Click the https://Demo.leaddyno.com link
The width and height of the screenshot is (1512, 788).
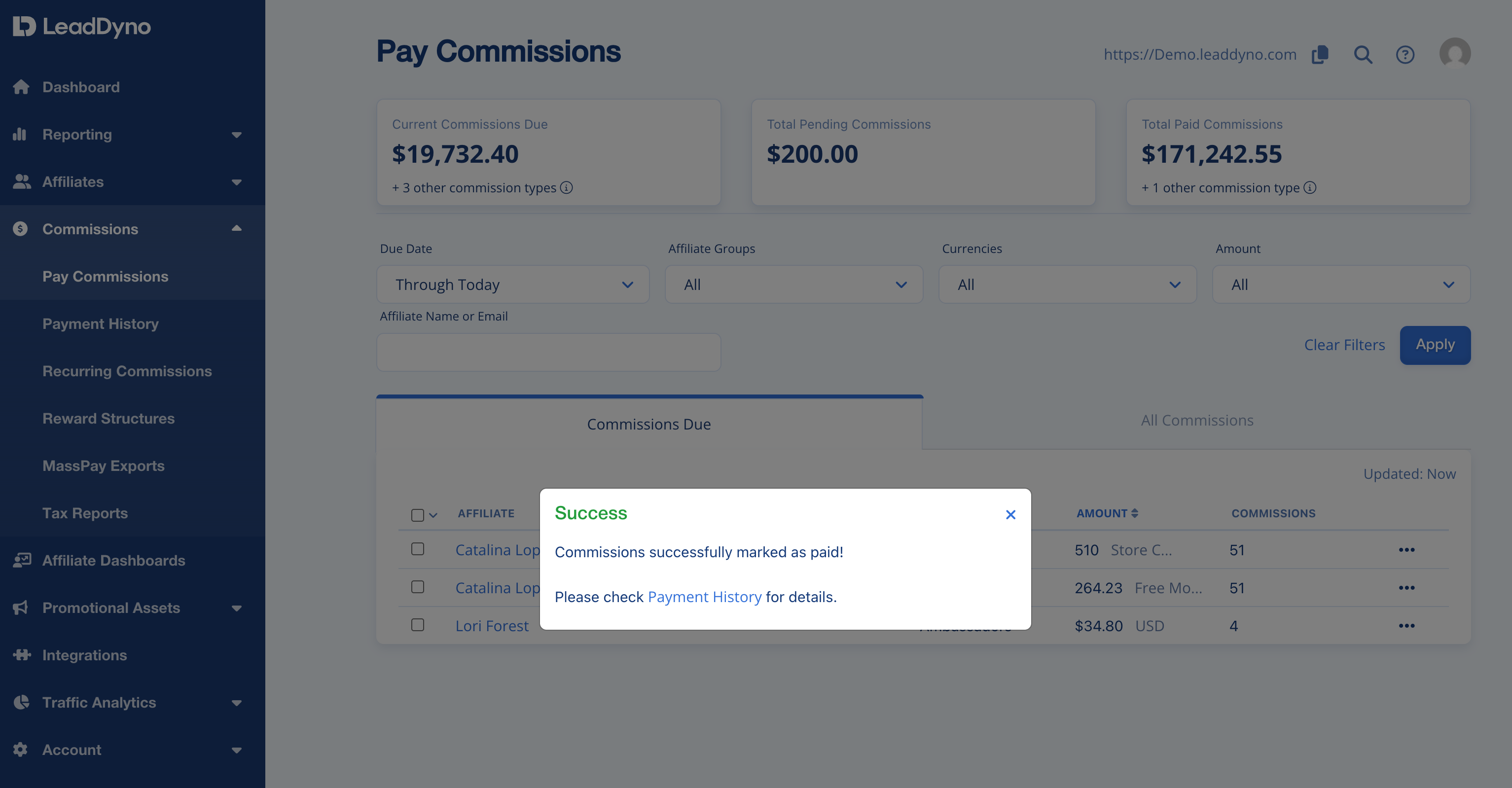point(1200,55)
